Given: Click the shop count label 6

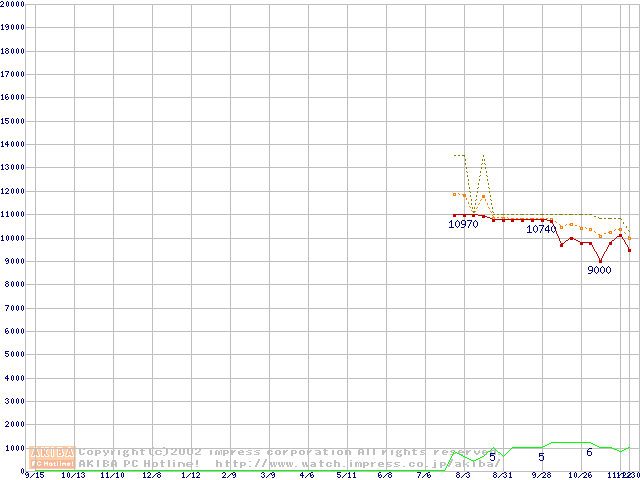Looking at the screenshot, I should (589, 453).
